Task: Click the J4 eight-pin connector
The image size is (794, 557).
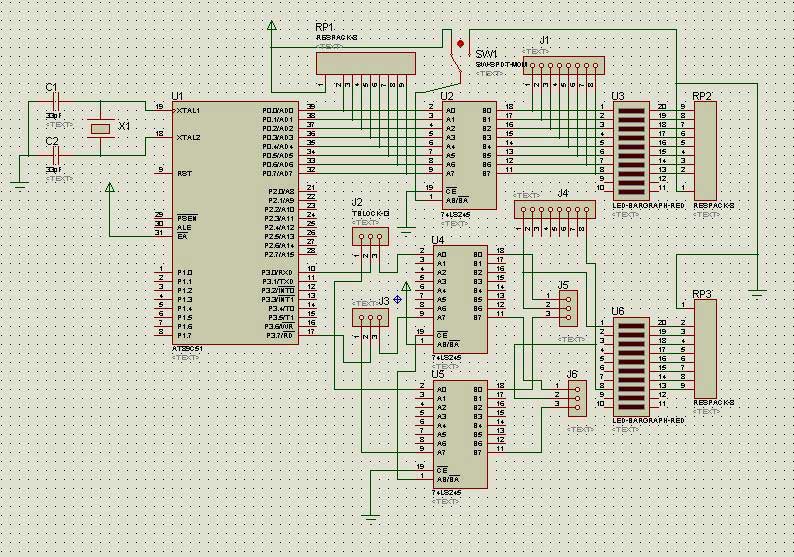Action: click(x=553, y=210)
